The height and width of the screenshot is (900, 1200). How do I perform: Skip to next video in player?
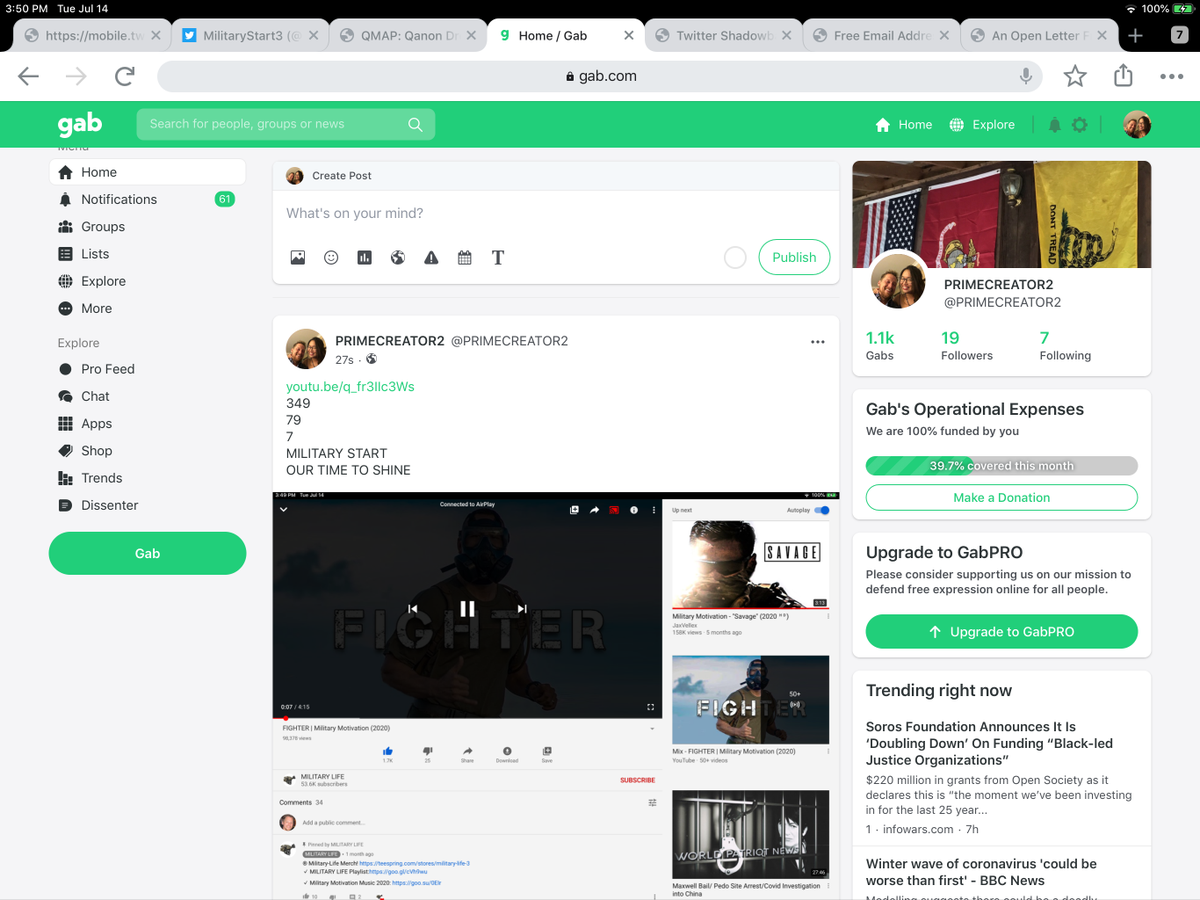(x=521, y=608)
